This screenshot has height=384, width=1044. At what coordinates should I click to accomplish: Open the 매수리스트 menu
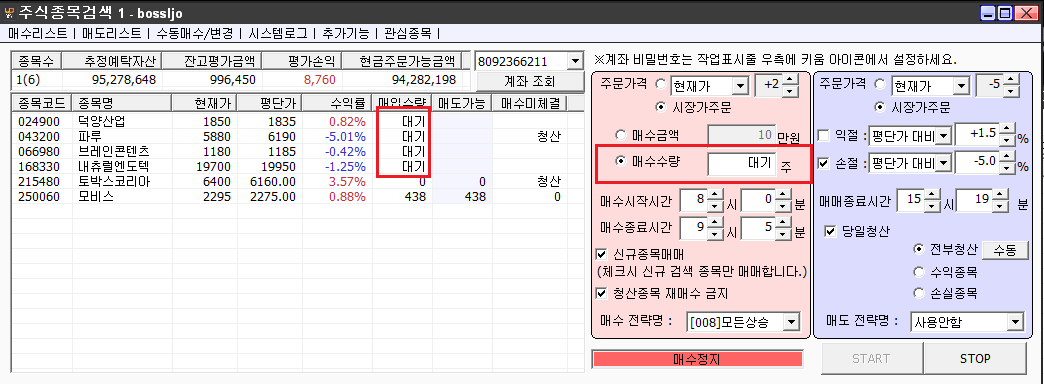[x=37, y=33]
